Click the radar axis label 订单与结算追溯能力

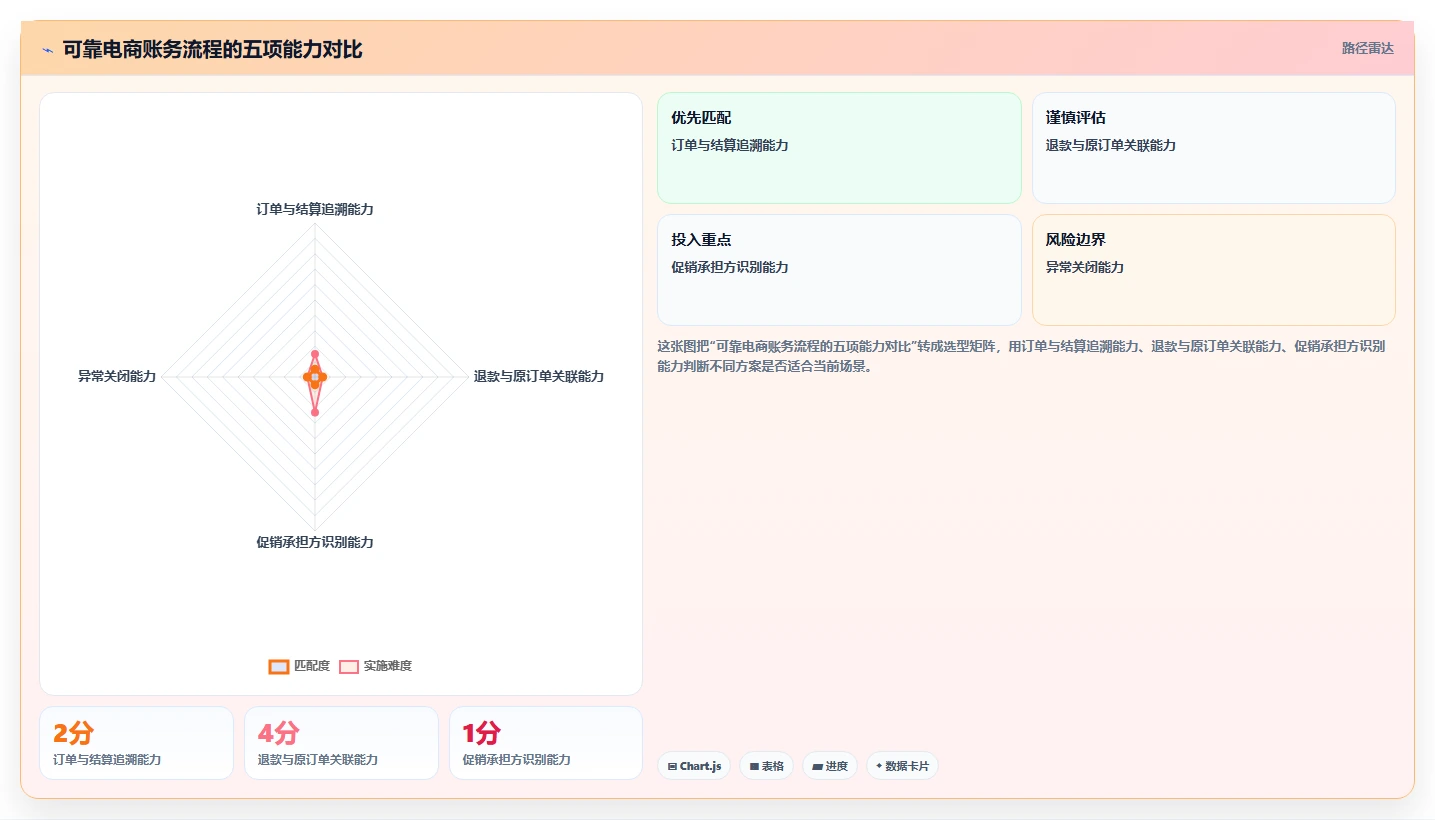click(315, 210)
